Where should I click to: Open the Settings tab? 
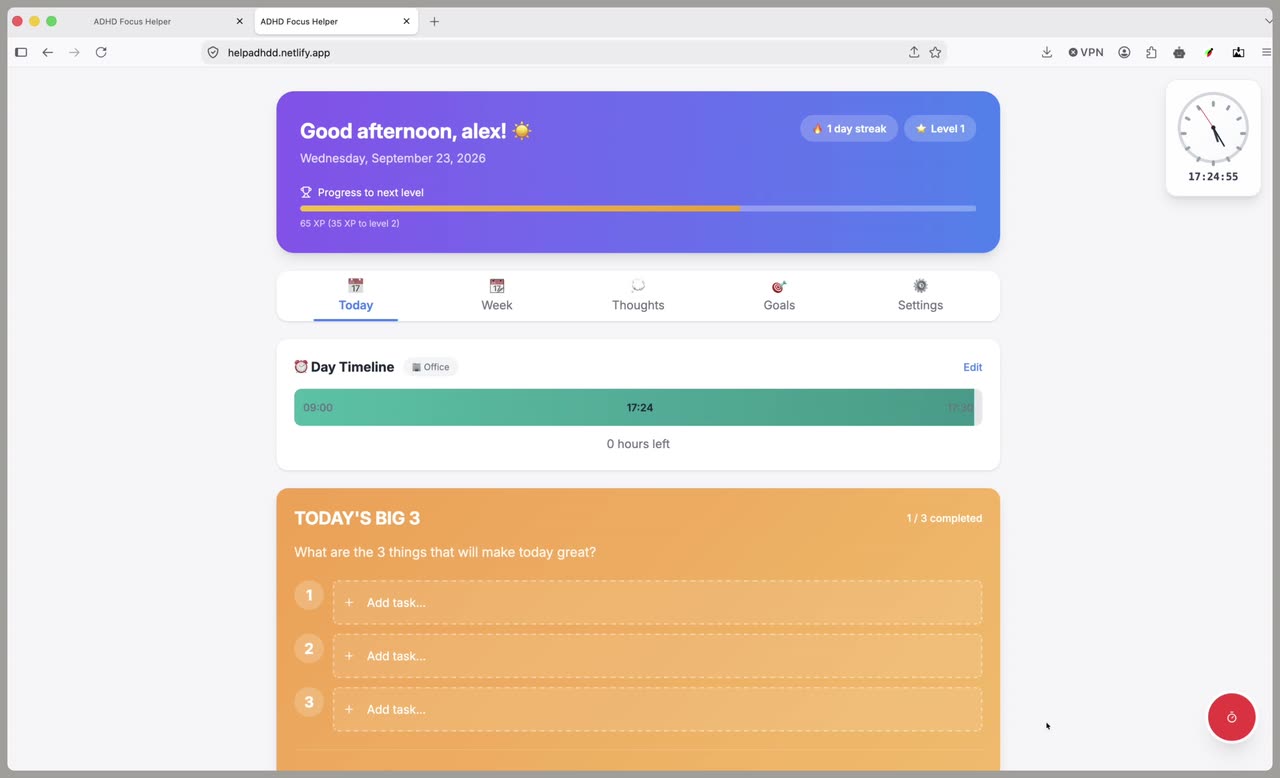[920, 296]
